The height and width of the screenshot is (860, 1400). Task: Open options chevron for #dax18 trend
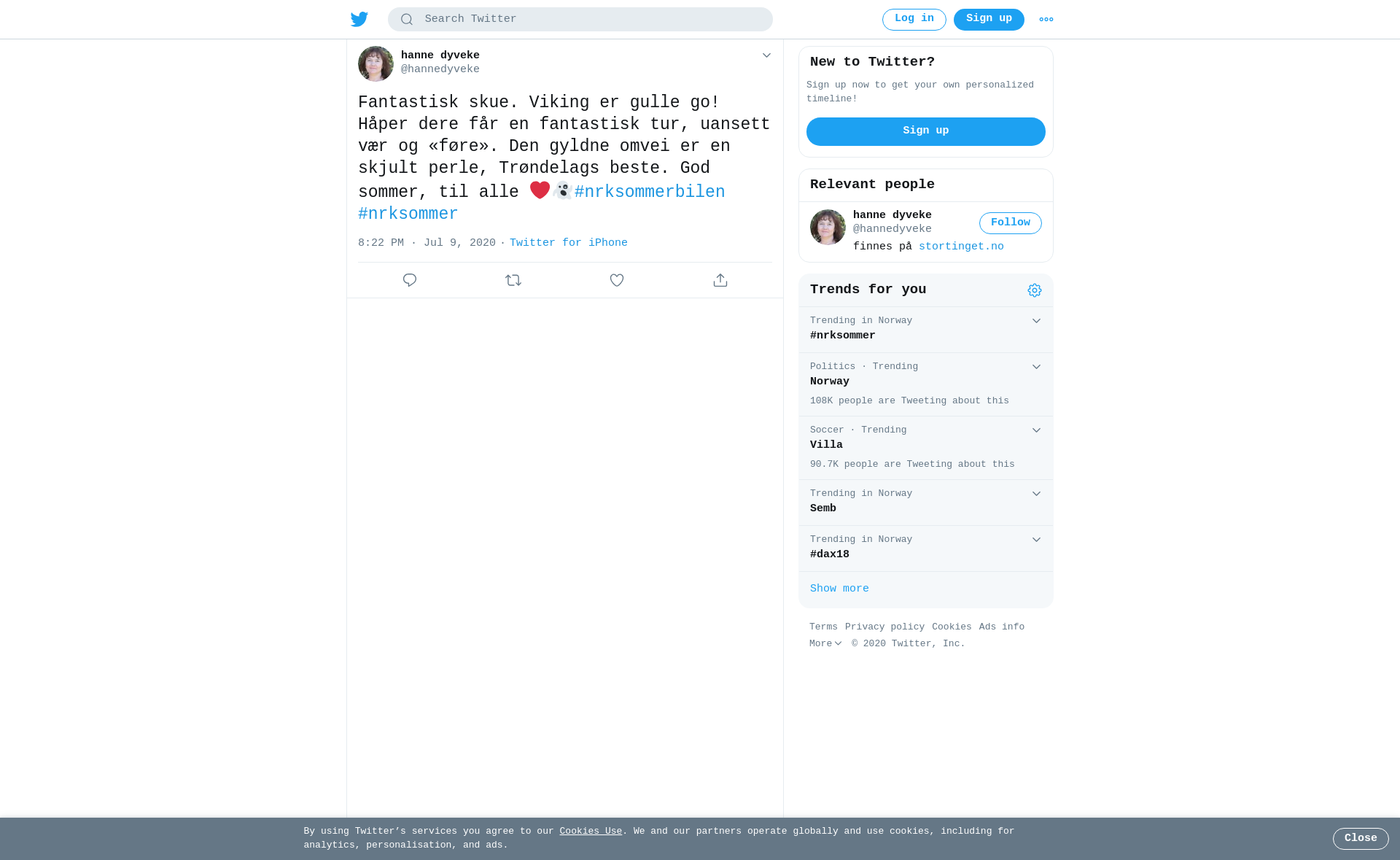click(x=1036, y=540)
